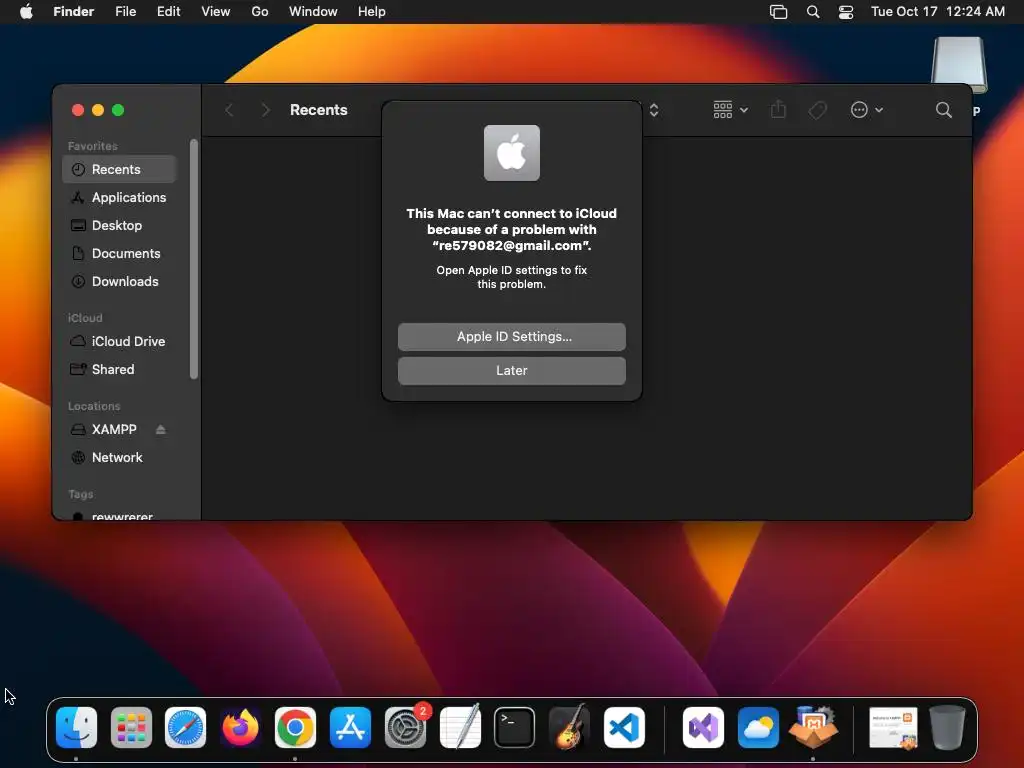This screenshot has width=1024, height=768.
Task: Launch Terminal from the Dock
Action: click(515, 727)
